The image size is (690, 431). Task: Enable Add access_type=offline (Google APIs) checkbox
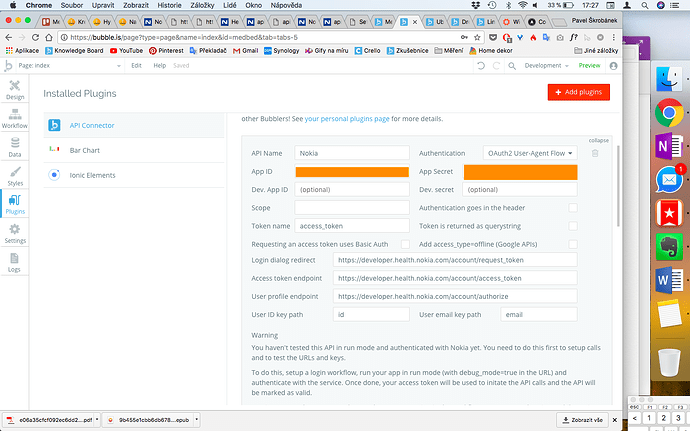coord(573,244)
